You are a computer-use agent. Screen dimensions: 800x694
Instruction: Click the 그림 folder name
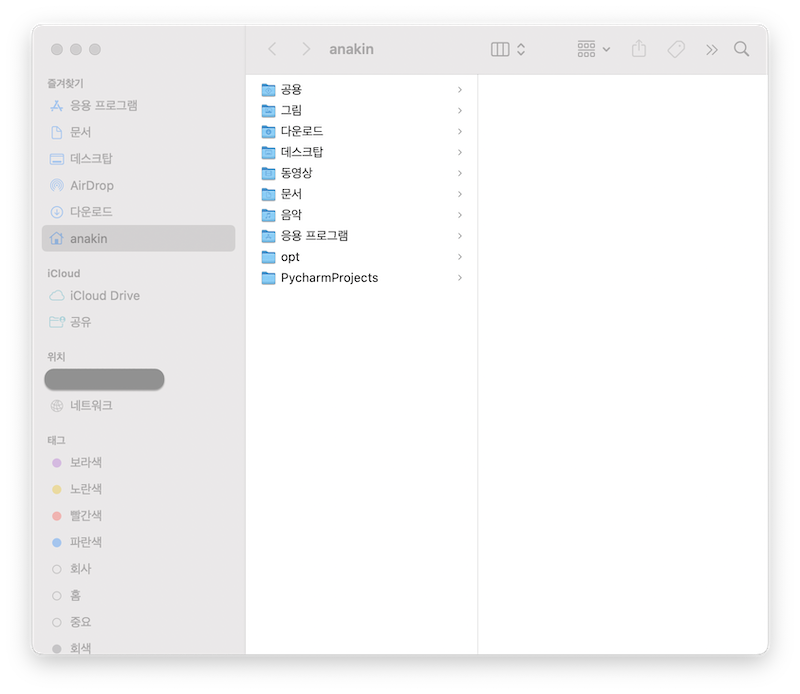click(291, 111)
